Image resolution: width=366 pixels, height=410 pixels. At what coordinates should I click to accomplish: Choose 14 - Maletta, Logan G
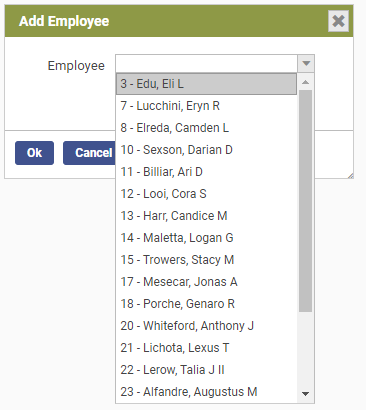[206, 238]
